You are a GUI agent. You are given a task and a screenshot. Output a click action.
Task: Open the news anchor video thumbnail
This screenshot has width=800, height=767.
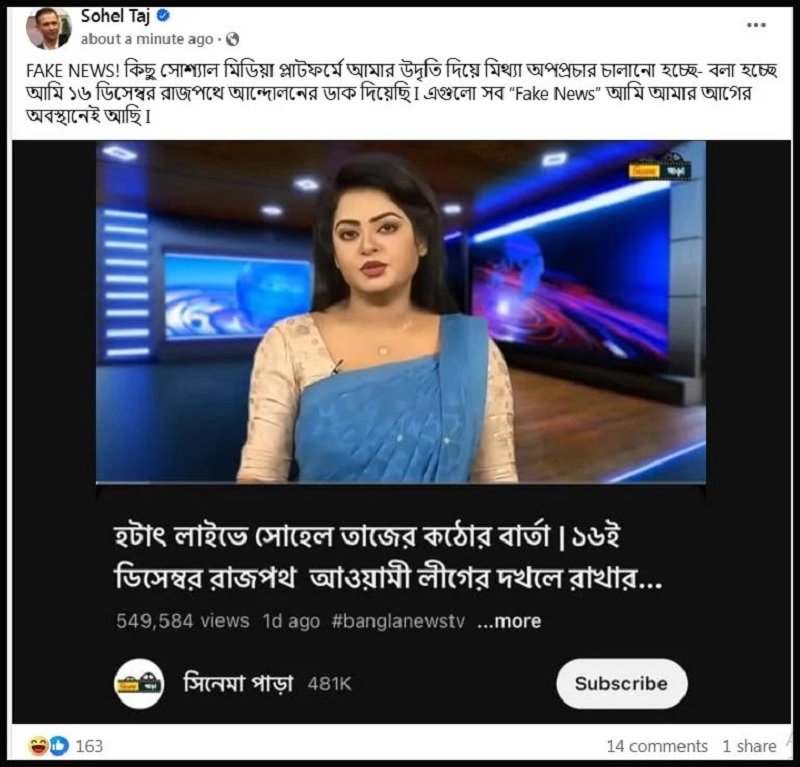click(x=401, y=312)
